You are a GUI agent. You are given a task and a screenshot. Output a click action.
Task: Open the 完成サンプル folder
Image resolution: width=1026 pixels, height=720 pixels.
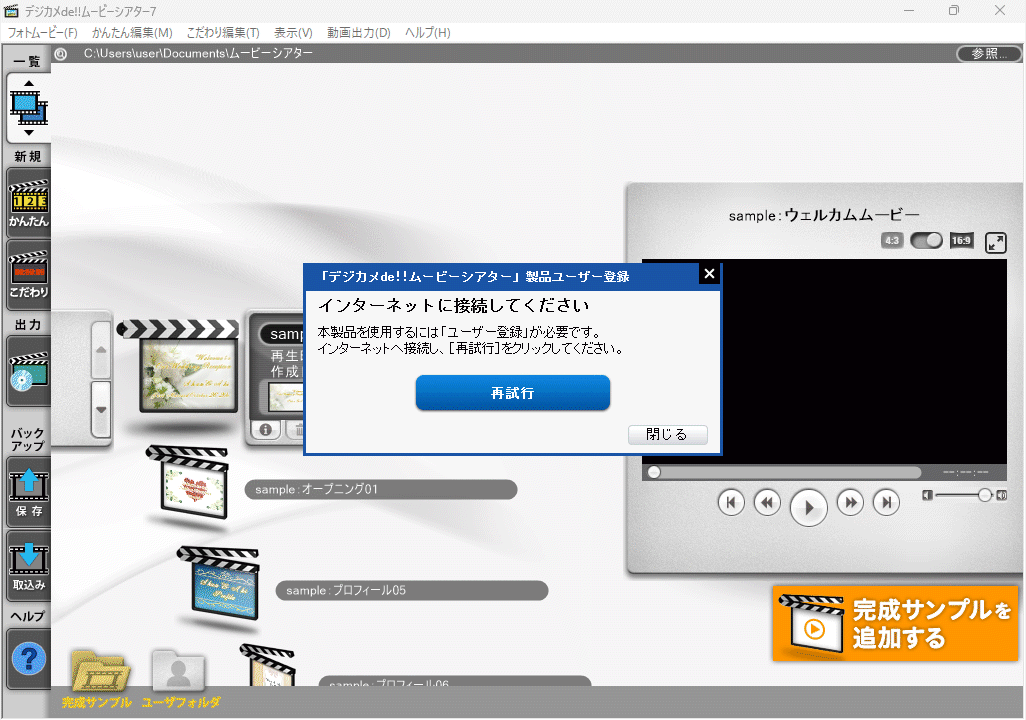tap(98, 678)
